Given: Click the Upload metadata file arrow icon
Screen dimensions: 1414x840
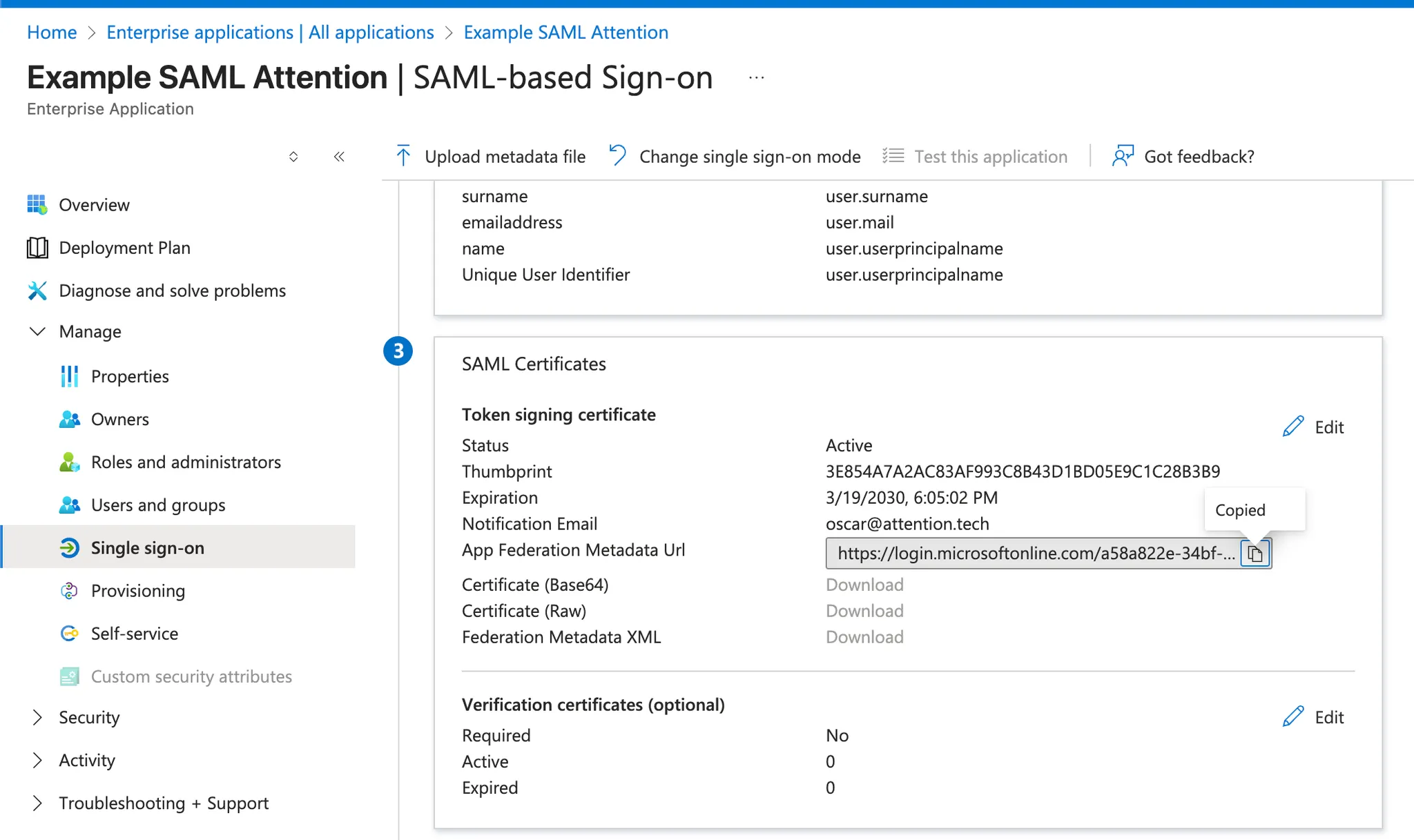Looking at the screenshot, I should click(x=403, y=156).
